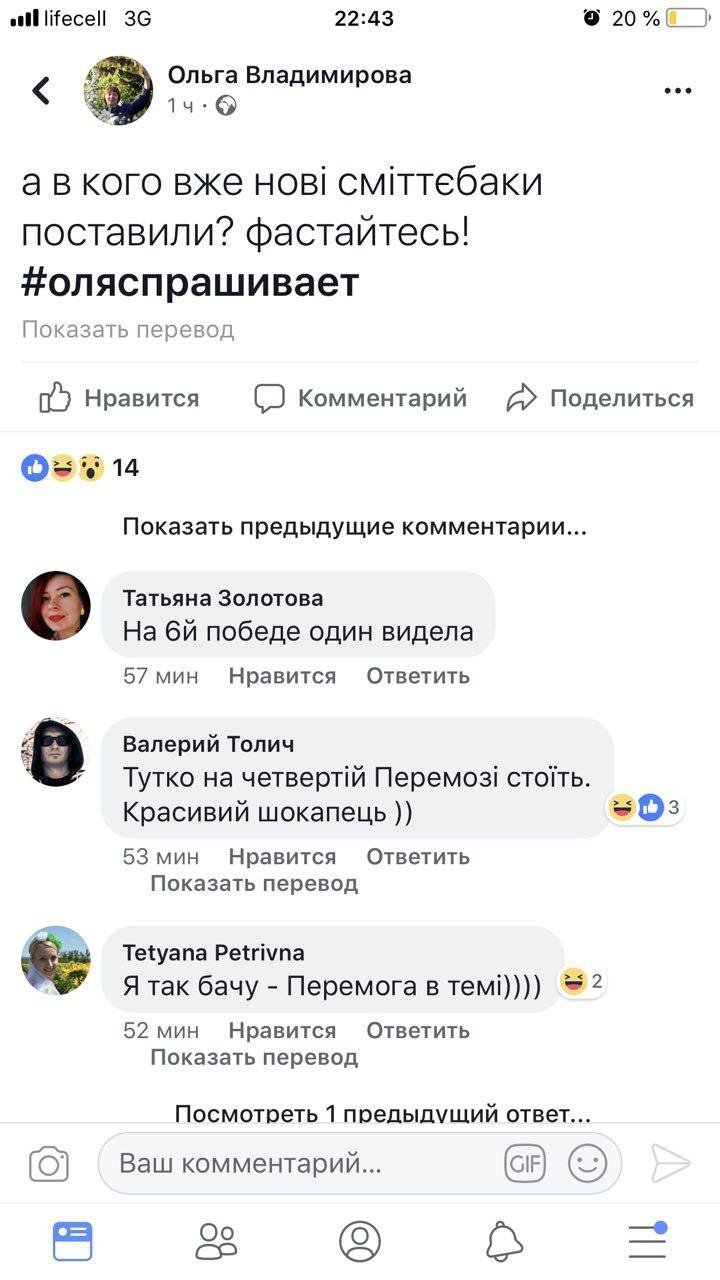Open the emoji picker for comments
The image size is (720, 1280).
pos(586,1162)
